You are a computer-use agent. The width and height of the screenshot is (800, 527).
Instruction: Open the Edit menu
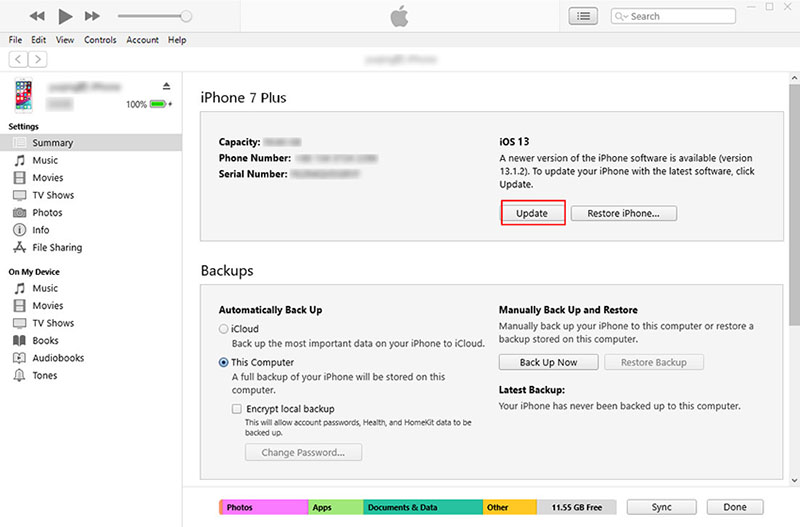click(38, 40)
